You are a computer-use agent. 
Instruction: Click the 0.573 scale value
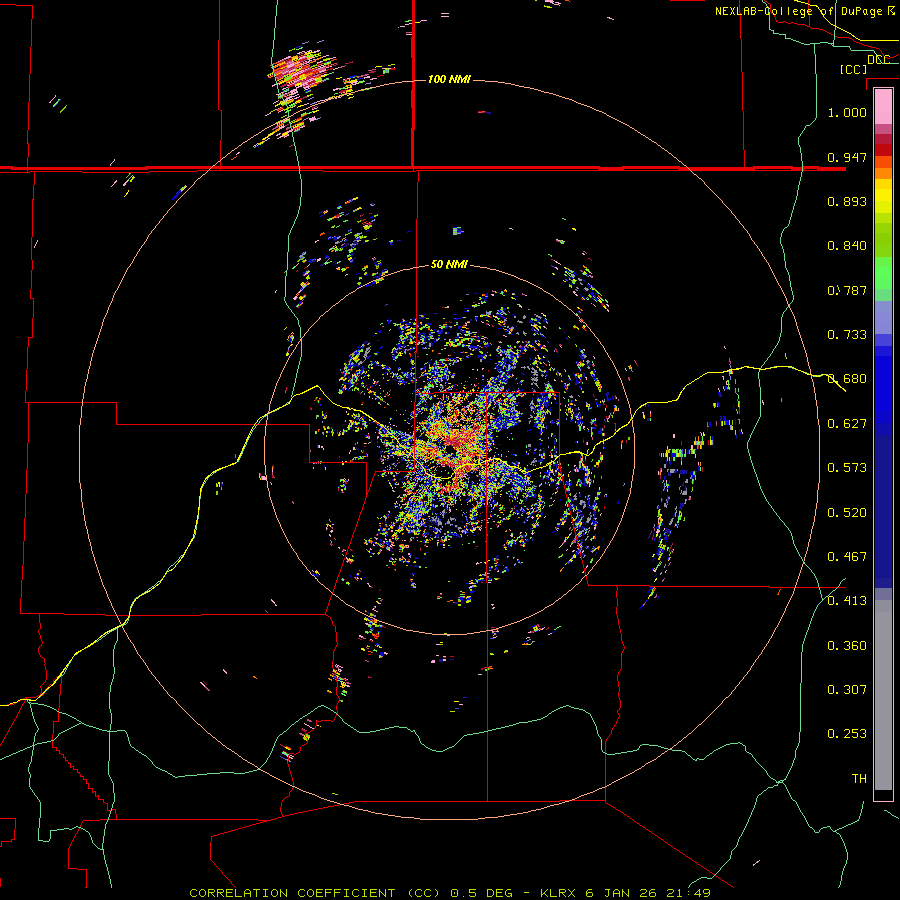847,468
